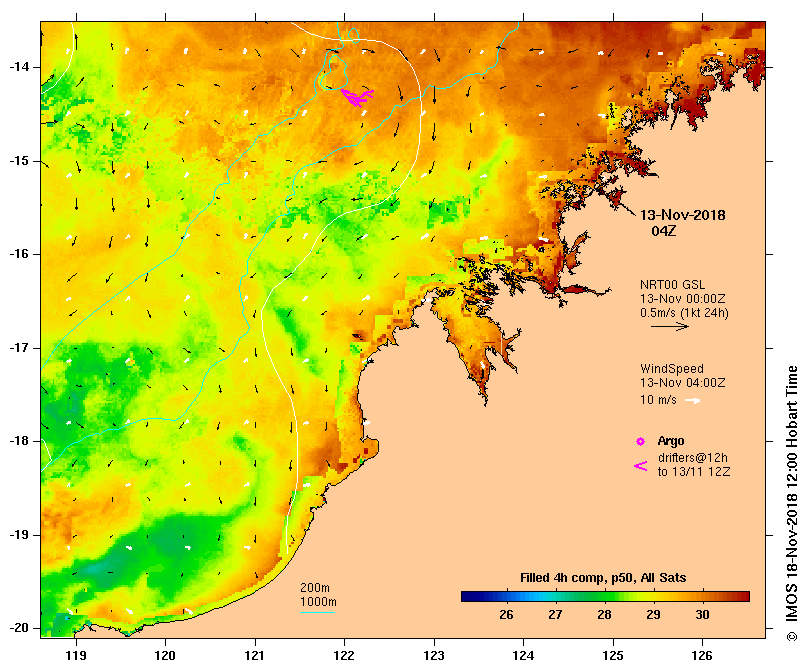Click the '124' longitude axis label
Image resolution: width=809 pixels, height=672 pixels.
[523, 656]
